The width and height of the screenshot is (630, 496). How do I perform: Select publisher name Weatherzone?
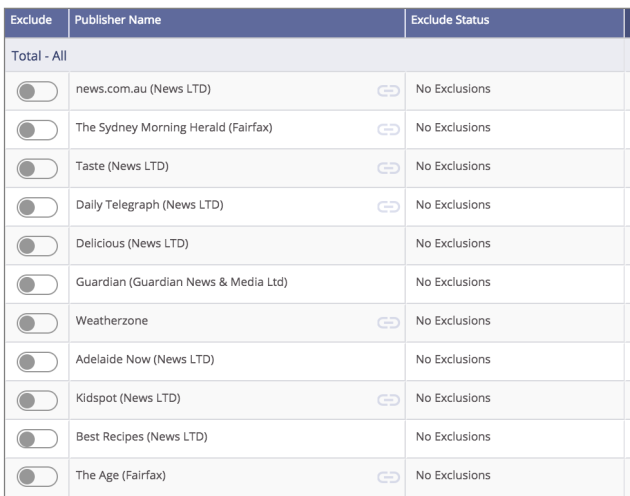tap(112, 320)
